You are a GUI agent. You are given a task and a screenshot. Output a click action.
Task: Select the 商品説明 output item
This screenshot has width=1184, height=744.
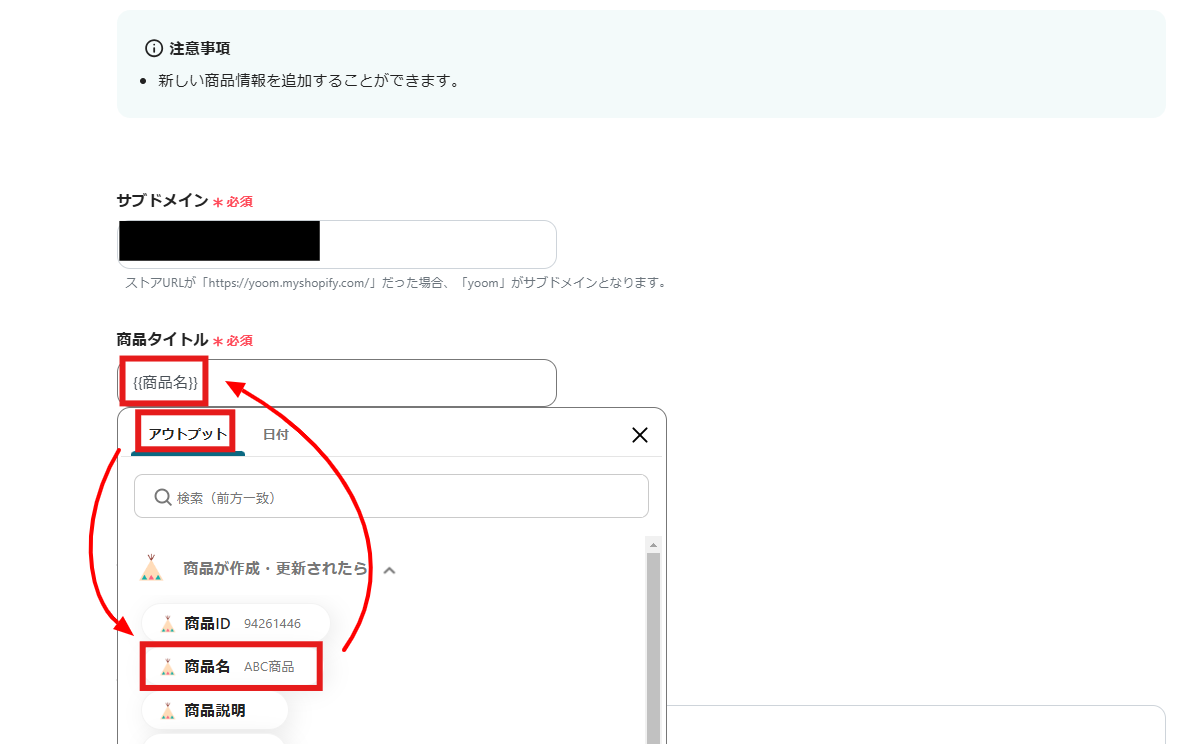(215, 711)
